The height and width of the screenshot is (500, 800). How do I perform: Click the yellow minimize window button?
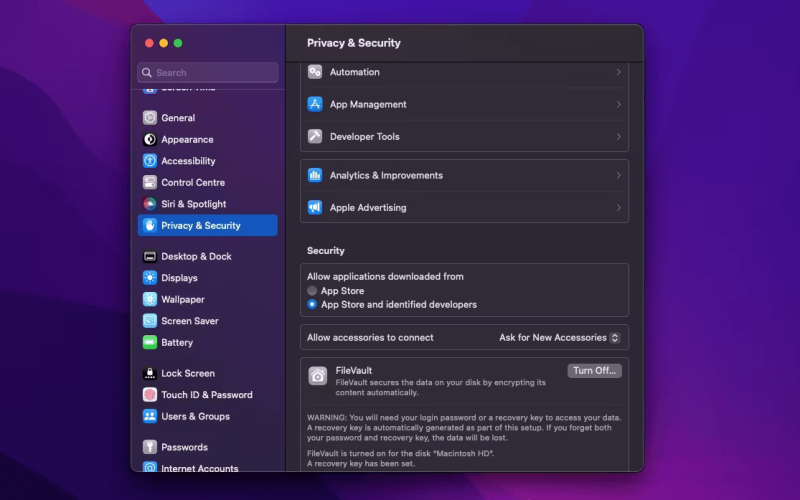(163, 43)
